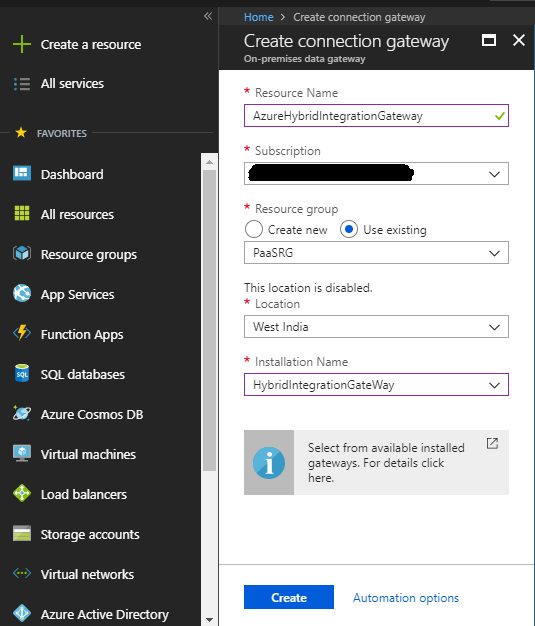
Task: Click the All resources grid icon
Action: [22, 213]
